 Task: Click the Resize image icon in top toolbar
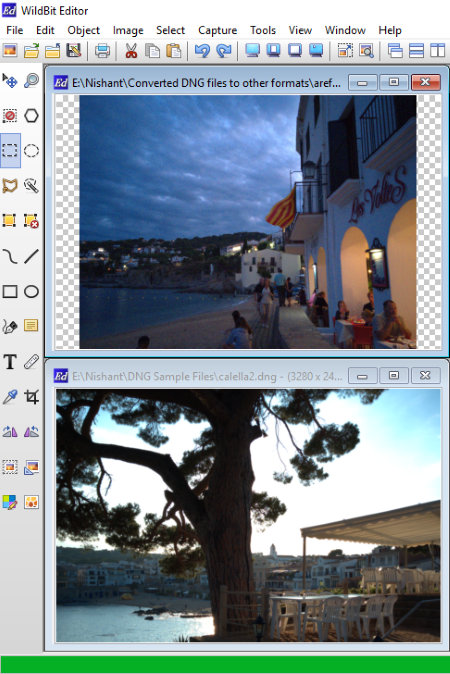point(345,50)
